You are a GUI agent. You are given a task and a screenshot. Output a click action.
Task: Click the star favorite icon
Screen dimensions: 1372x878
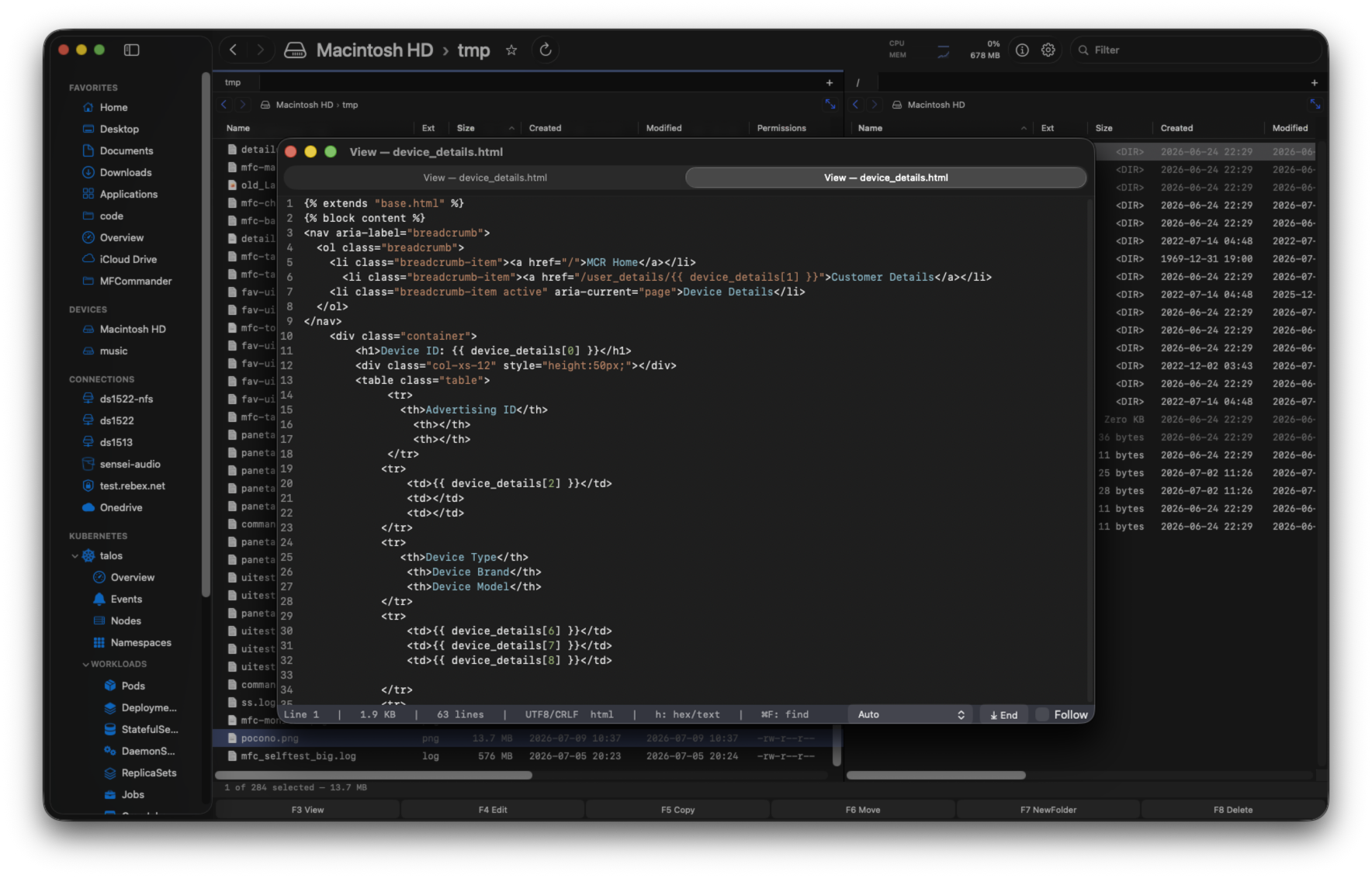click(511, 50)
